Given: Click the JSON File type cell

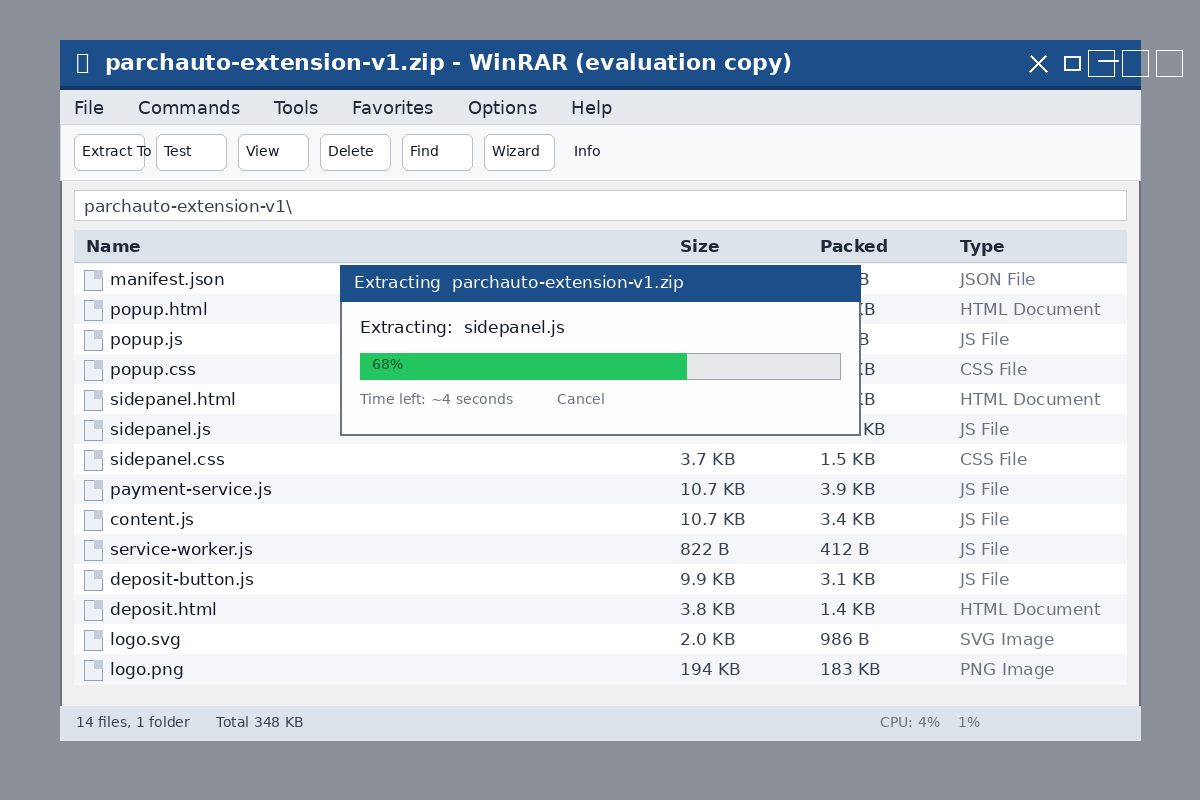Looking at the screenshot, I should pyautogui.click(x=997, y=280).
